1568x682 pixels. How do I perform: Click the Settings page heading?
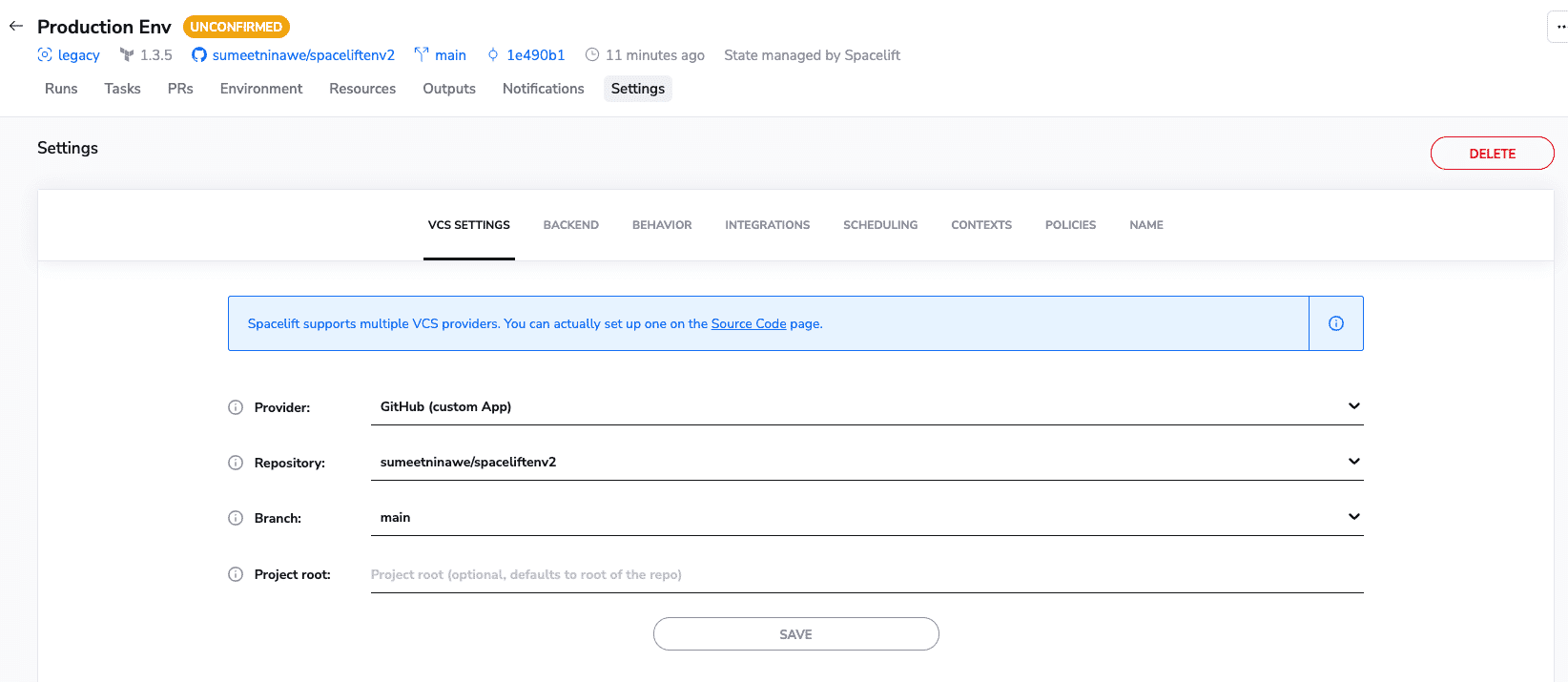68,148
